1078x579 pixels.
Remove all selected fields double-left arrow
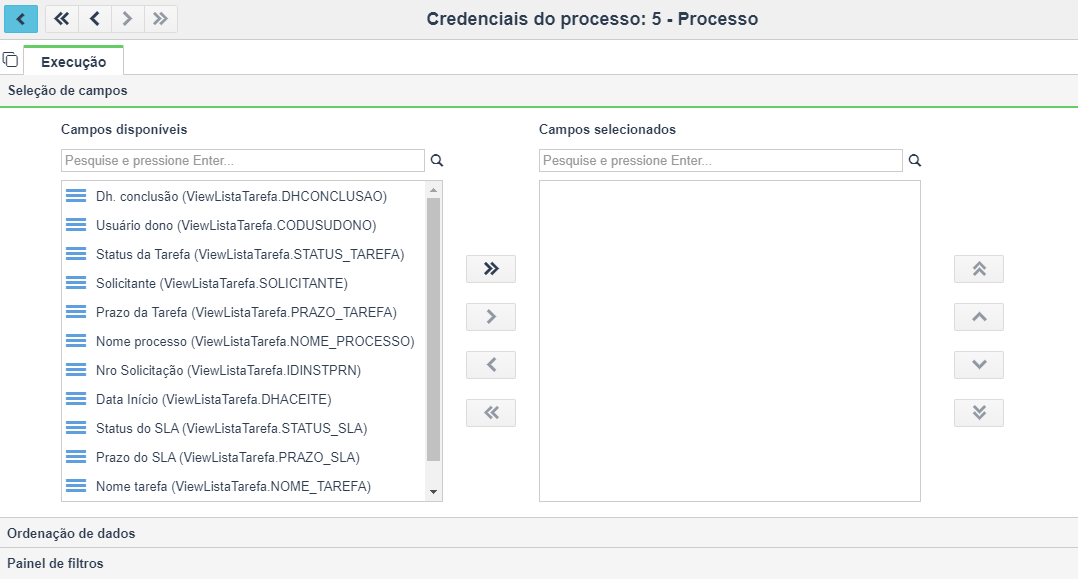click(491, 413)
